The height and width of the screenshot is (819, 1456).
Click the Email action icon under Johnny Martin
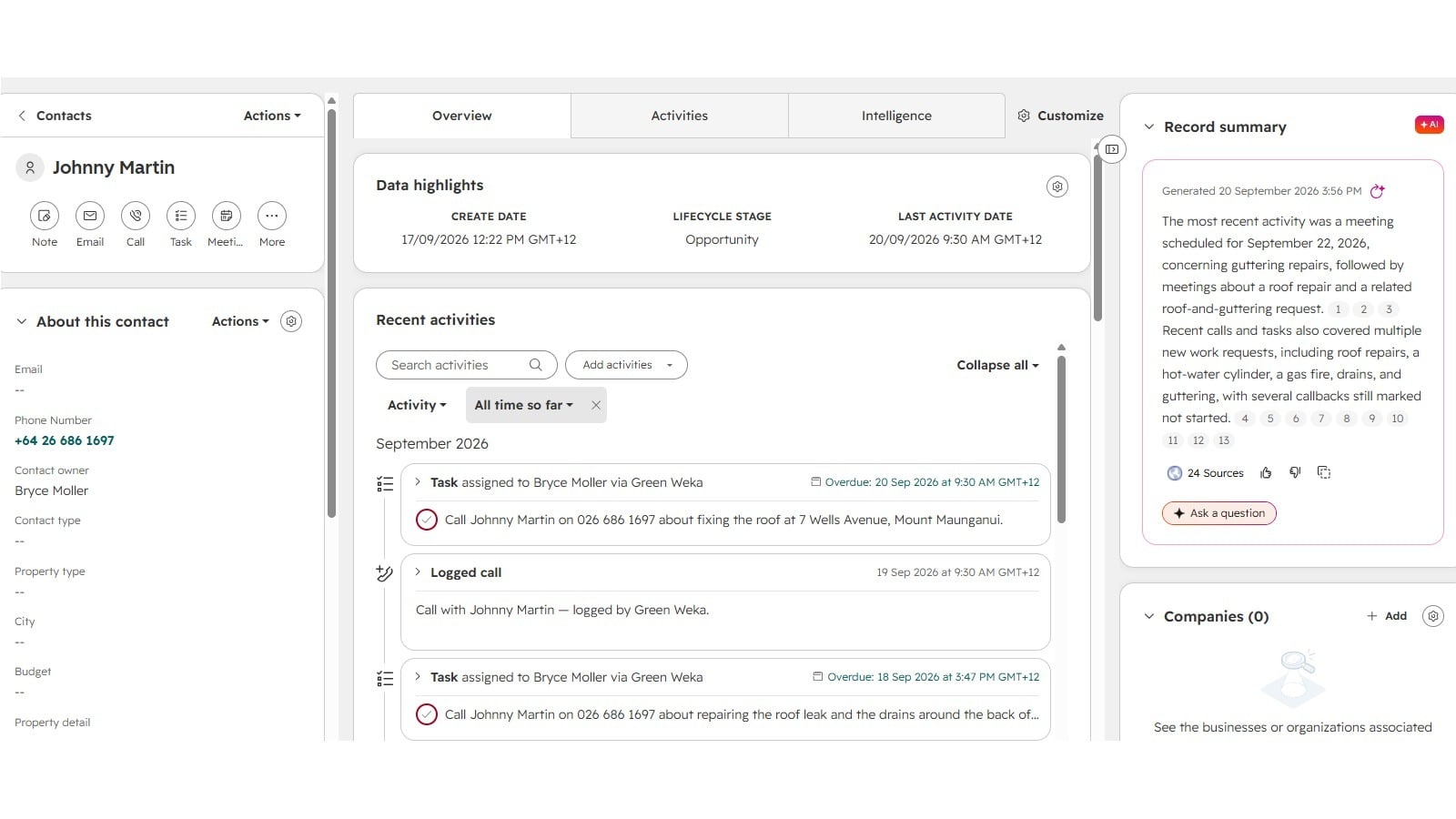(x=90, y=216)
